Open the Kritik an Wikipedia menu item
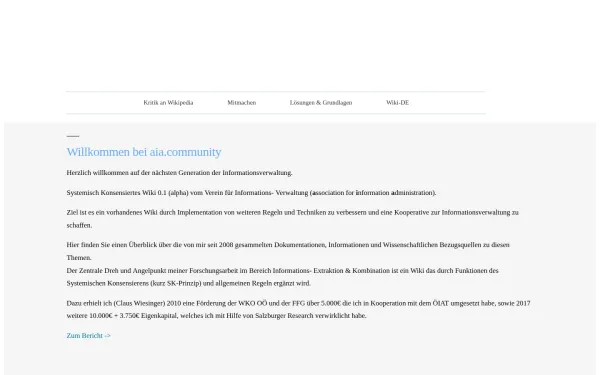Screen dimensions: 600x375 (168, 103)
